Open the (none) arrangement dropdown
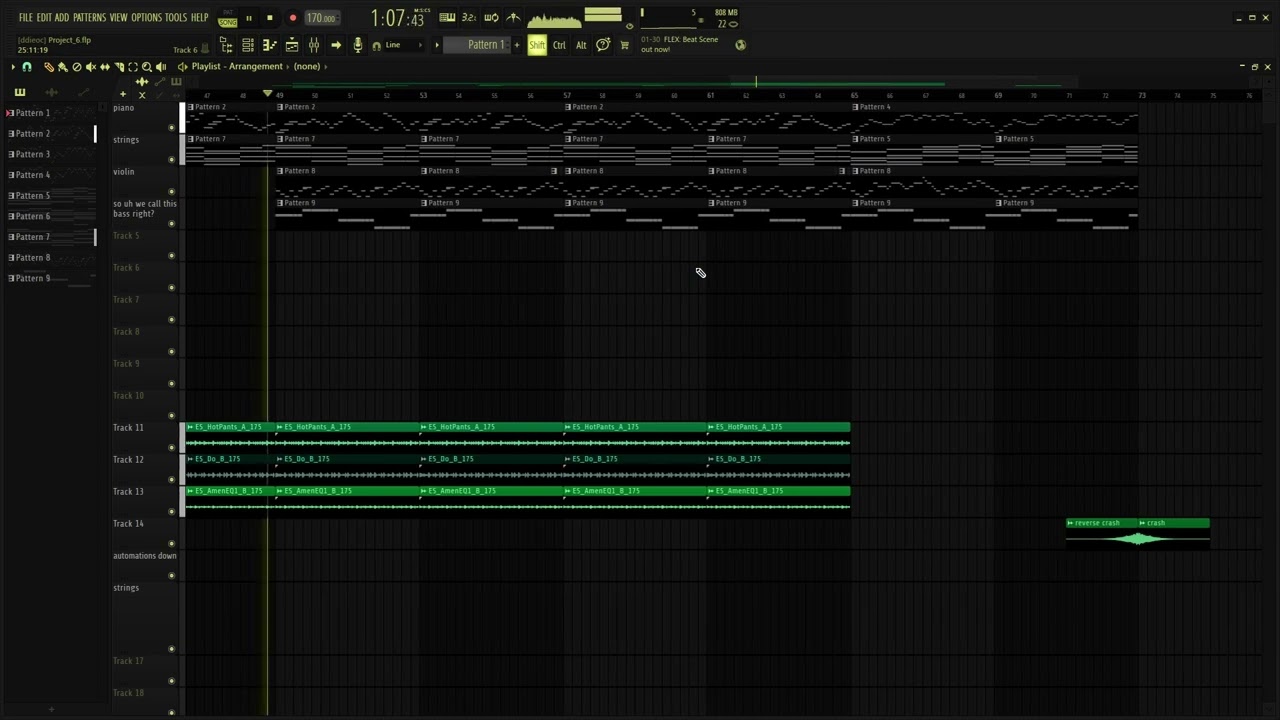 tap(307, 67)
